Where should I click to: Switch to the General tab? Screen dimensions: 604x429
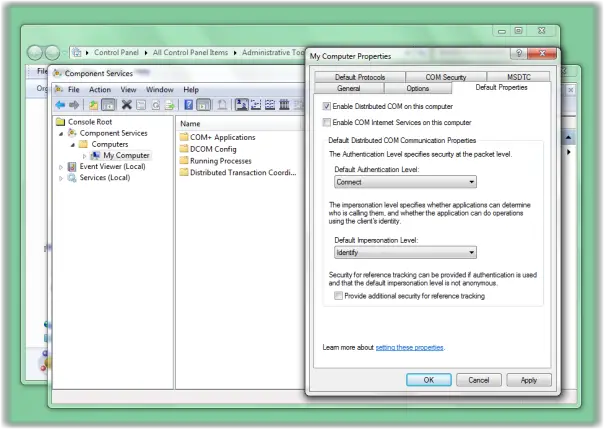[349, 88]
